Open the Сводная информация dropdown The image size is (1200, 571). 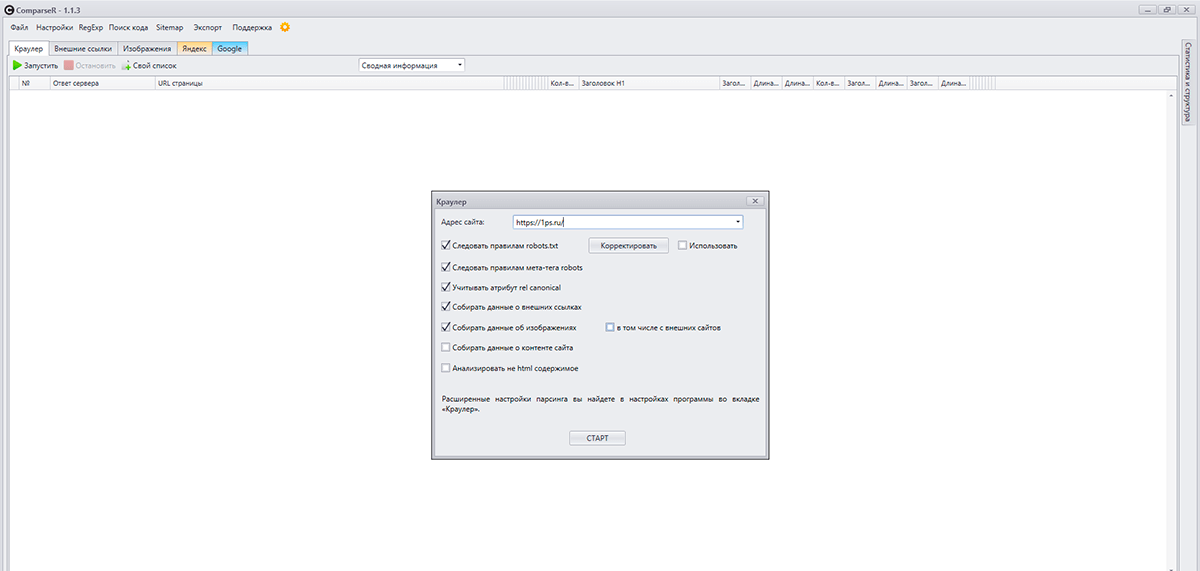(412, 66)
